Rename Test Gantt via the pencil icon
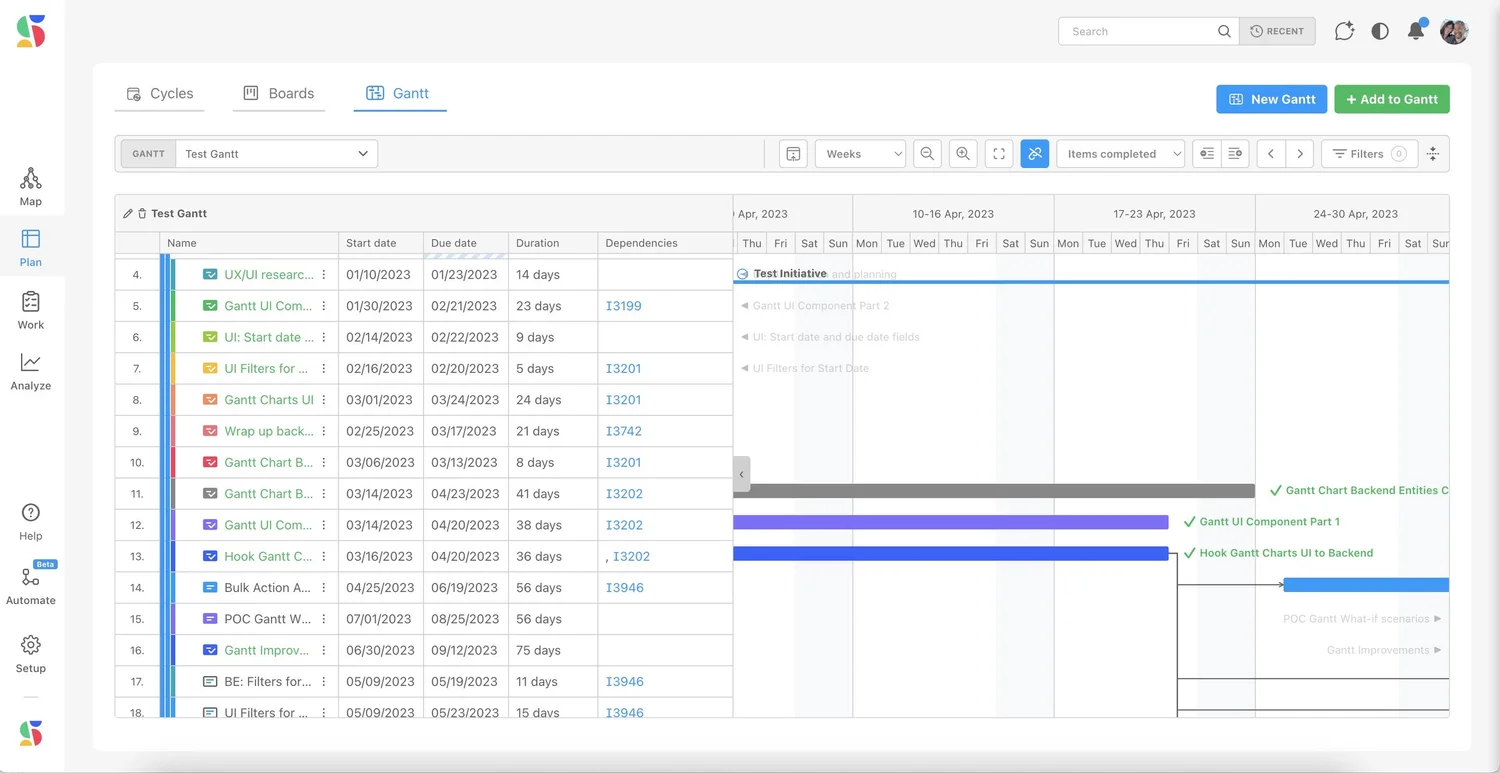 pos(127,213)
